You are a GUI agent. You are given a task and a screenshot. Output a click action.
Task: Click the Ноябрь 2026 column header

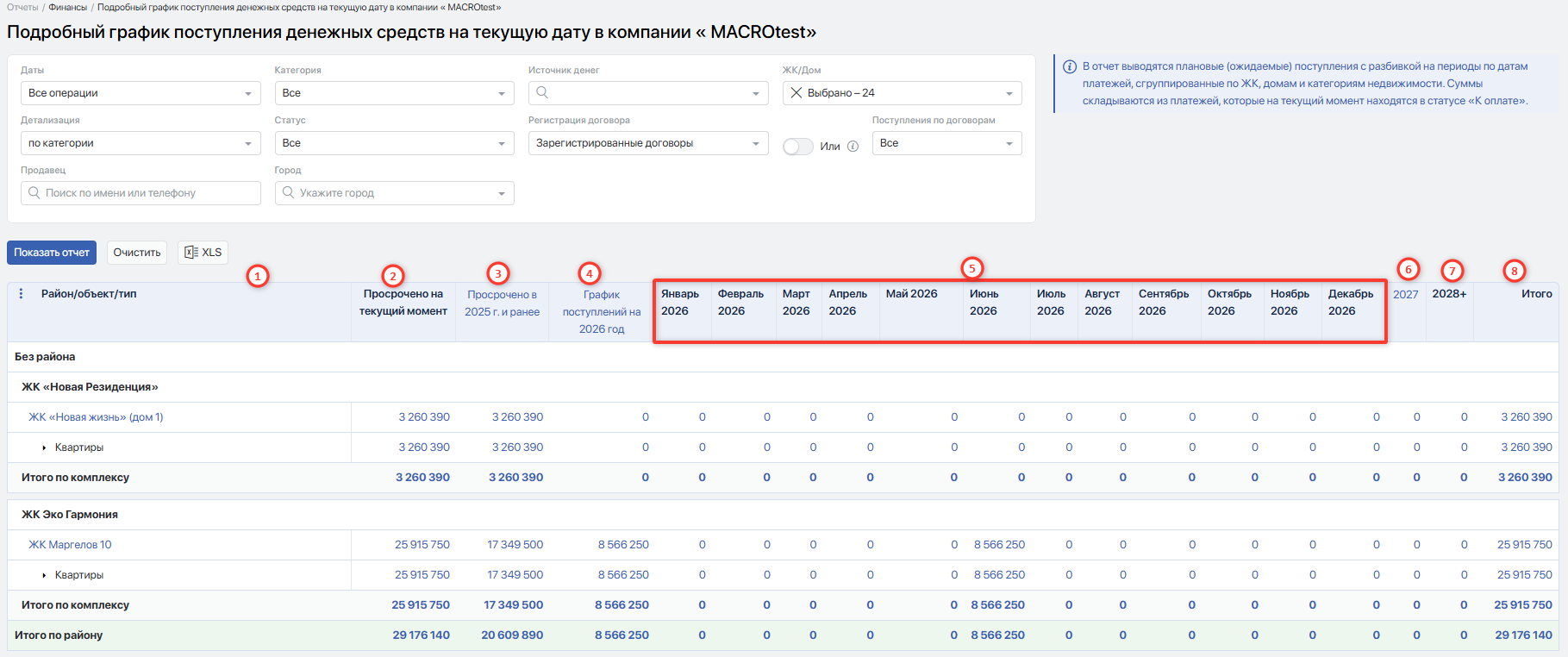coord(1290,303)
